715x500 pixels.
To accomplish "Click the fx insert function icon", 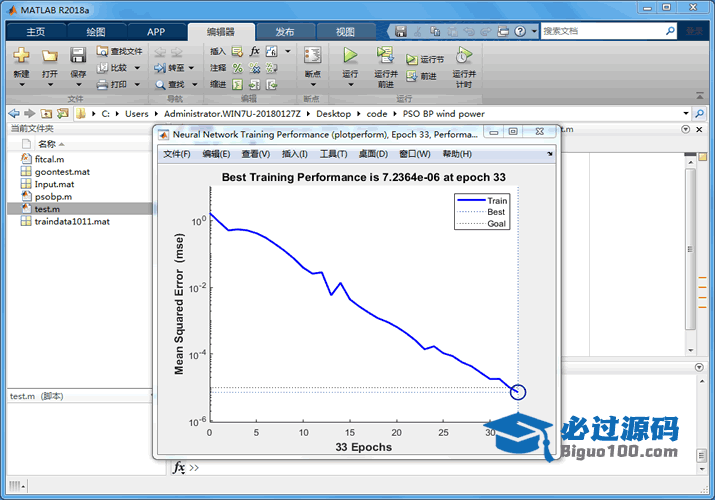I will (255, 50).
